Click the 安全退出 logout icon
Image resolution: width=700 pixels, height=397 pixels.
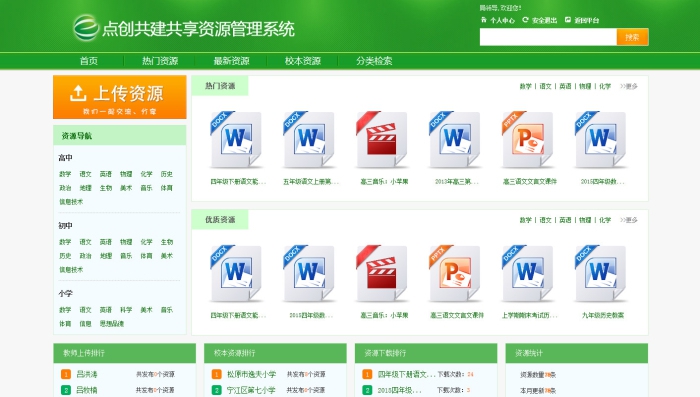coord(525,20)
